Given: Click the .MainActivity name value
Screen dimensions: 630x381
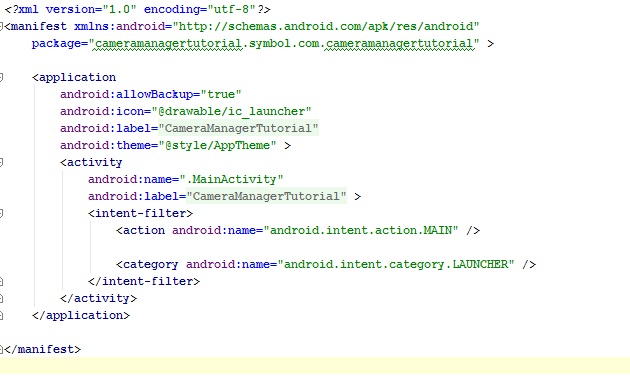Looking at the screenshot, I should click(x=231, y=179).
